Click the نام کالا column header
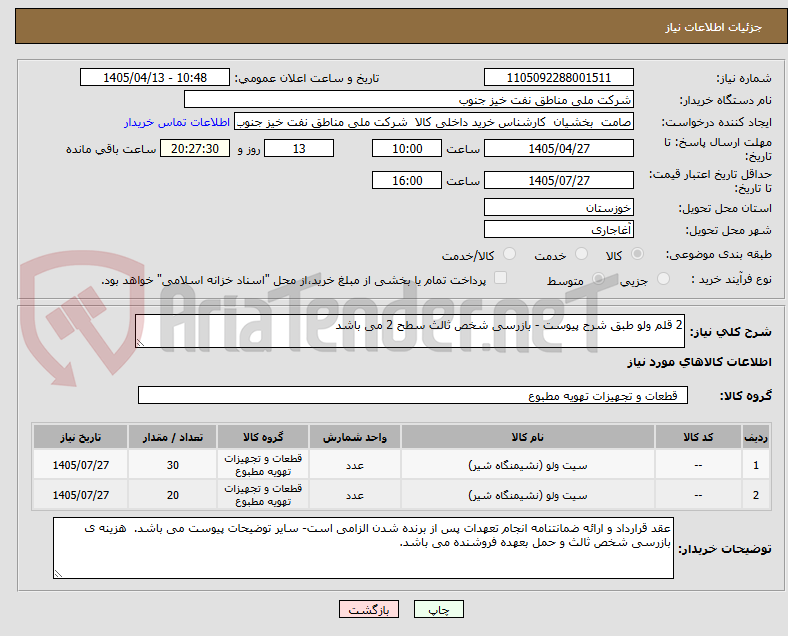Image resolution: width=788 pixels, height=636 pixels. 528,437
